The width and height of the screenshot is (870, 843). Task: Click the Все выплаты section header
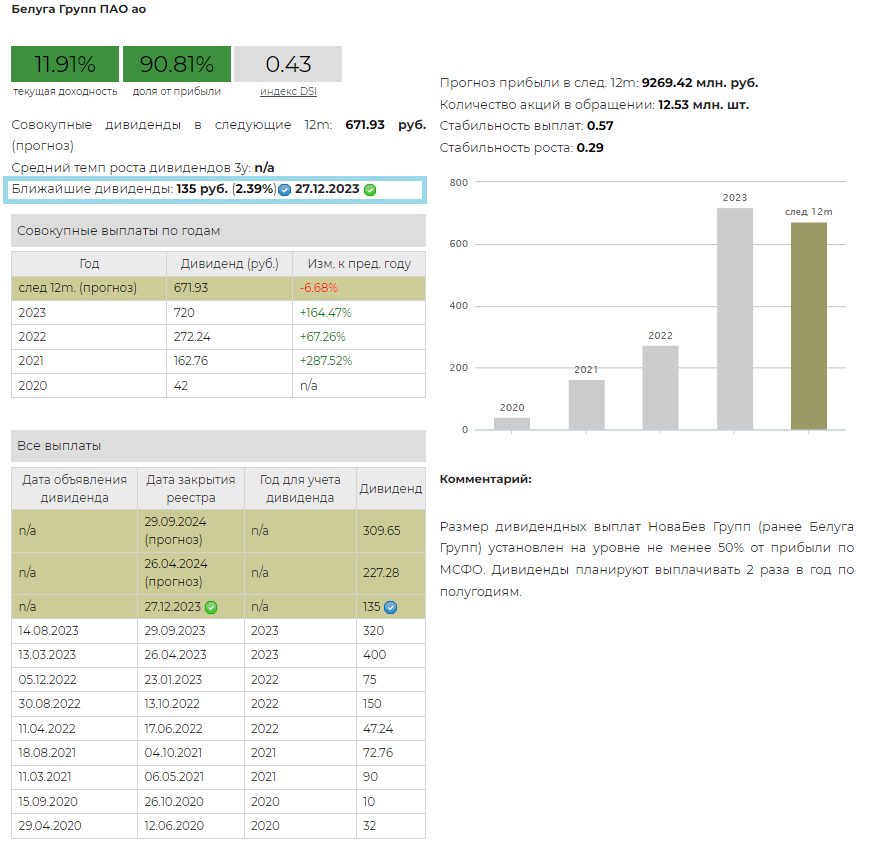click(218, 446)
